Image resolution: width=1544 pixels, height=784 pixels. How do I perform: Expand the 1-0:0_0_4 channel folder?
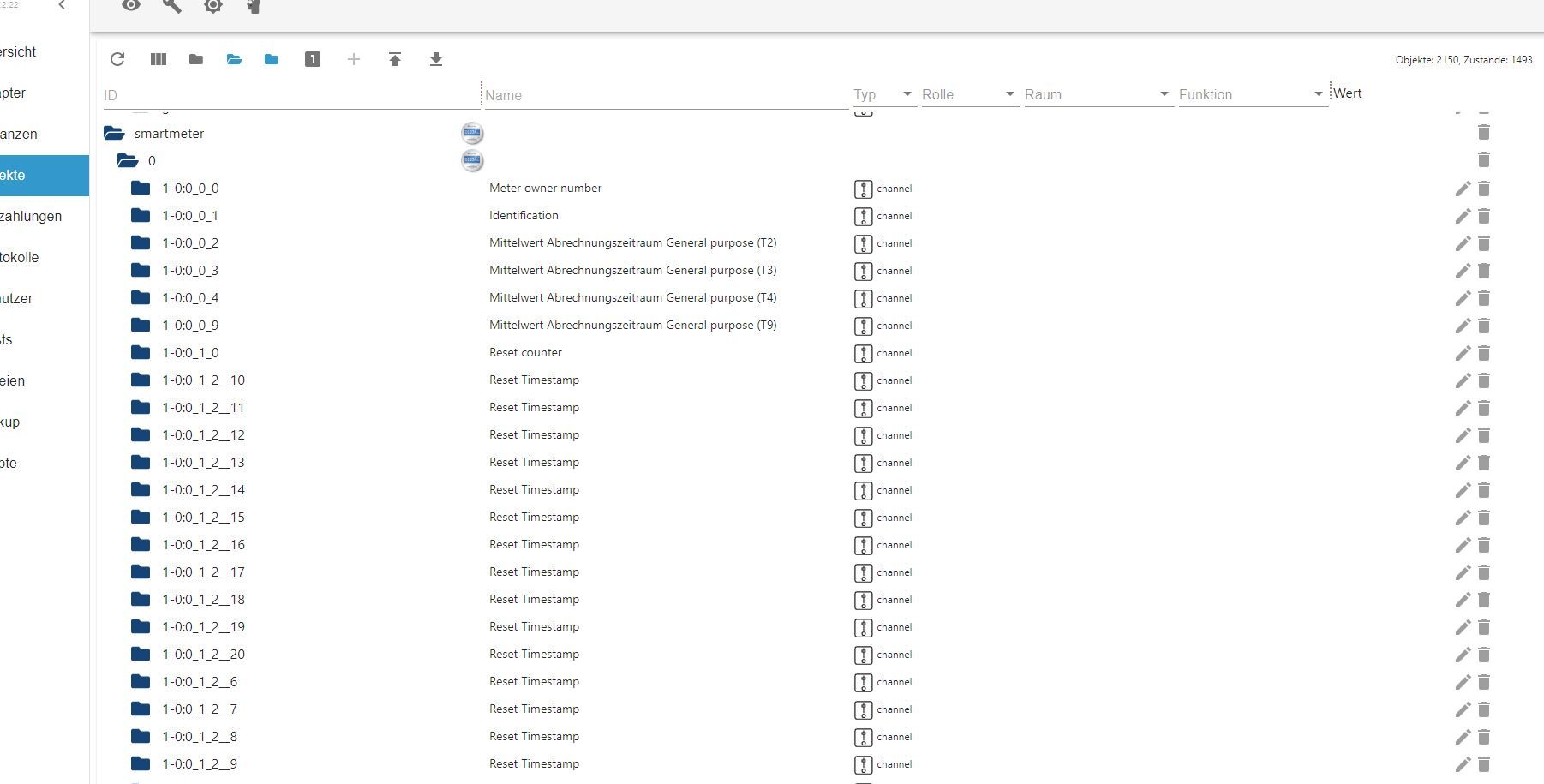[141, 297]
